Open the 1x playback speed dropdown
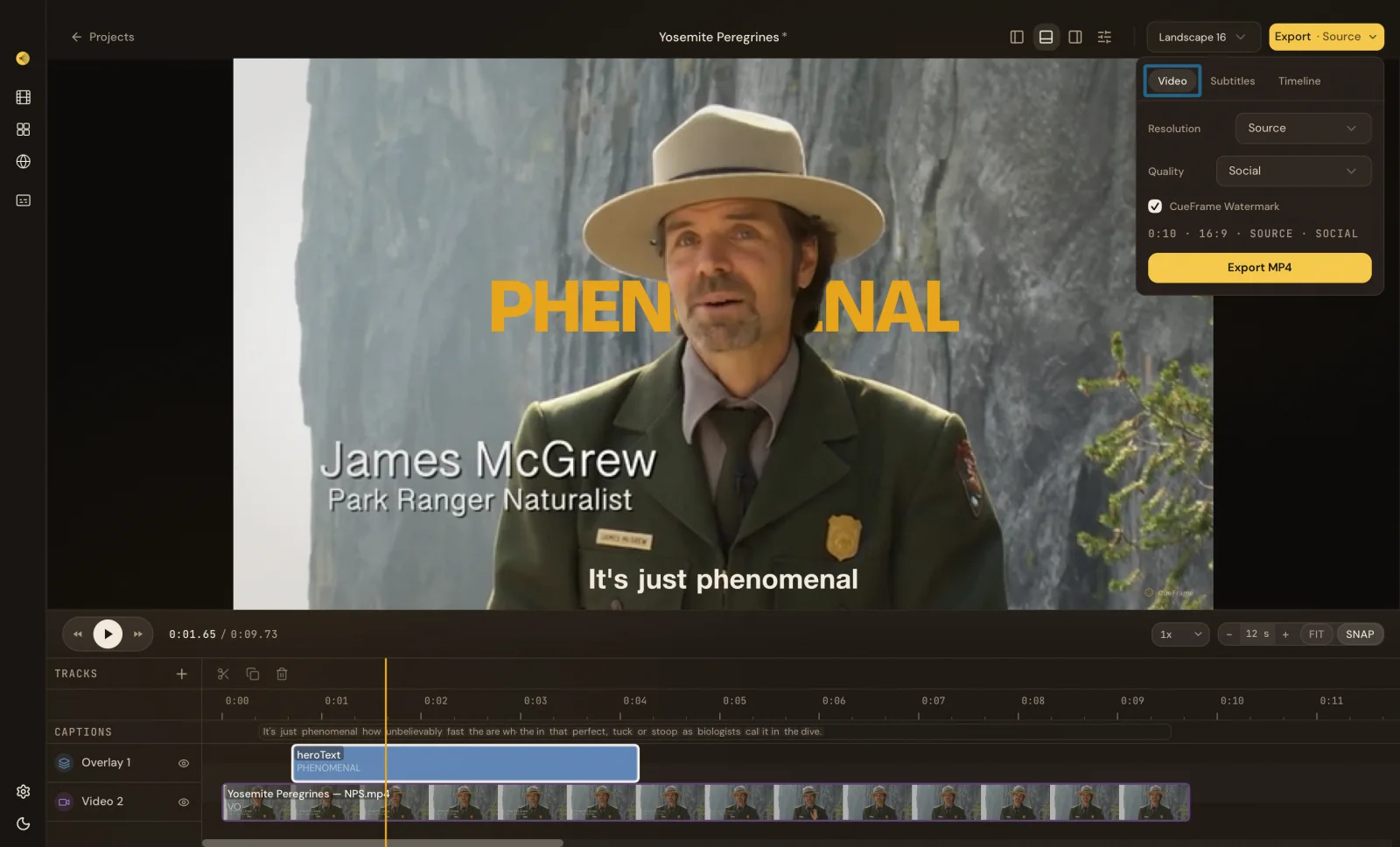Viewport: 1400px width, 847px height. [1180, 634]
